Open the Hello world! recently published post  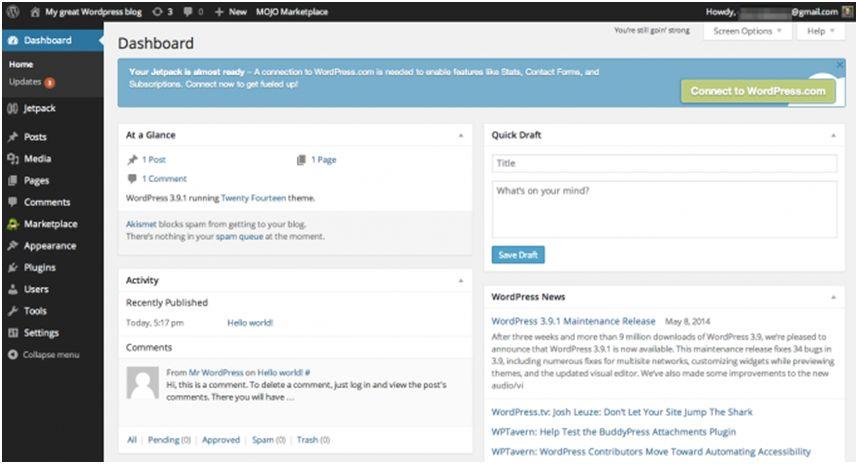(x=250, y=323)
